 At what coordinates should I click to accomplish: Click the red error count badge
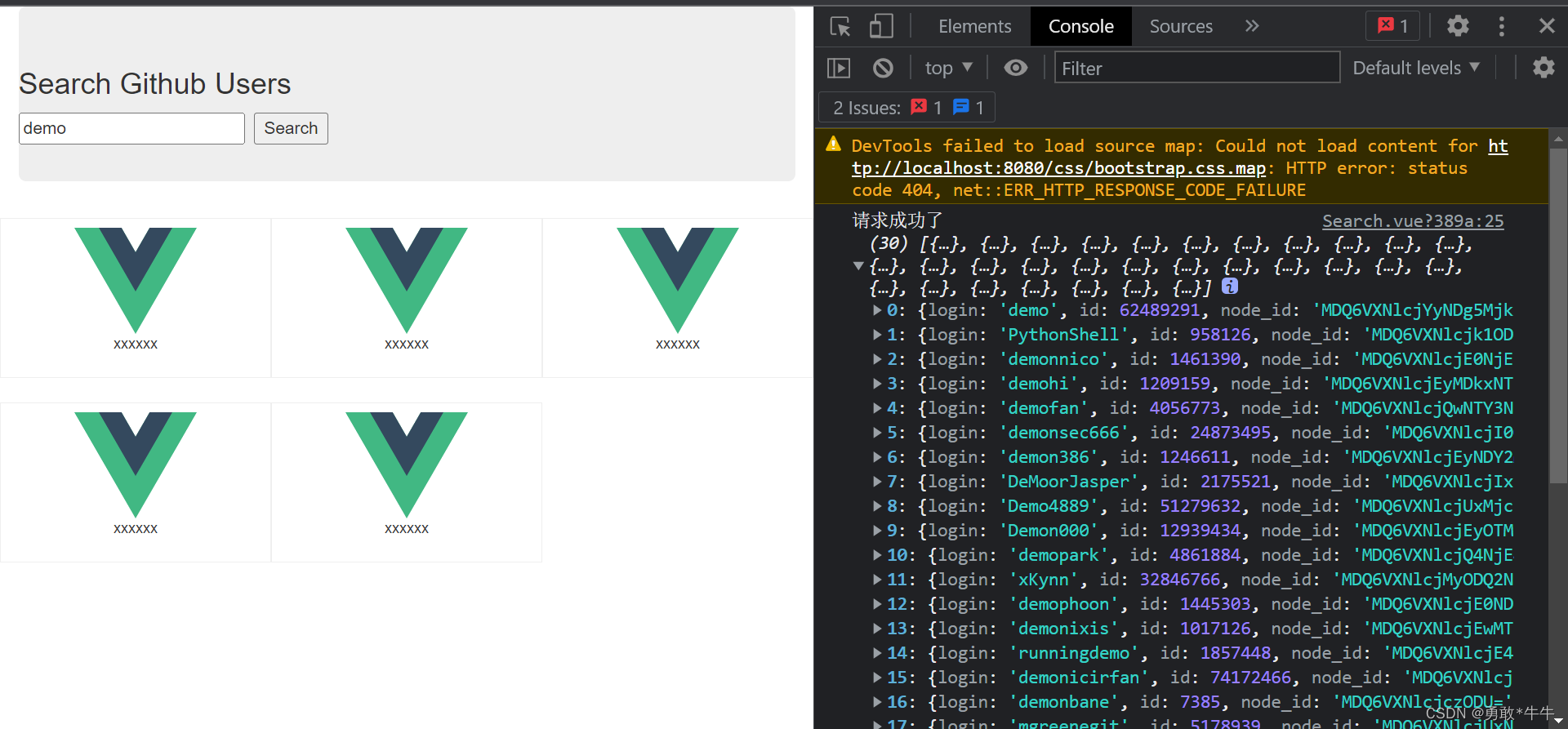click(1393, 26)
